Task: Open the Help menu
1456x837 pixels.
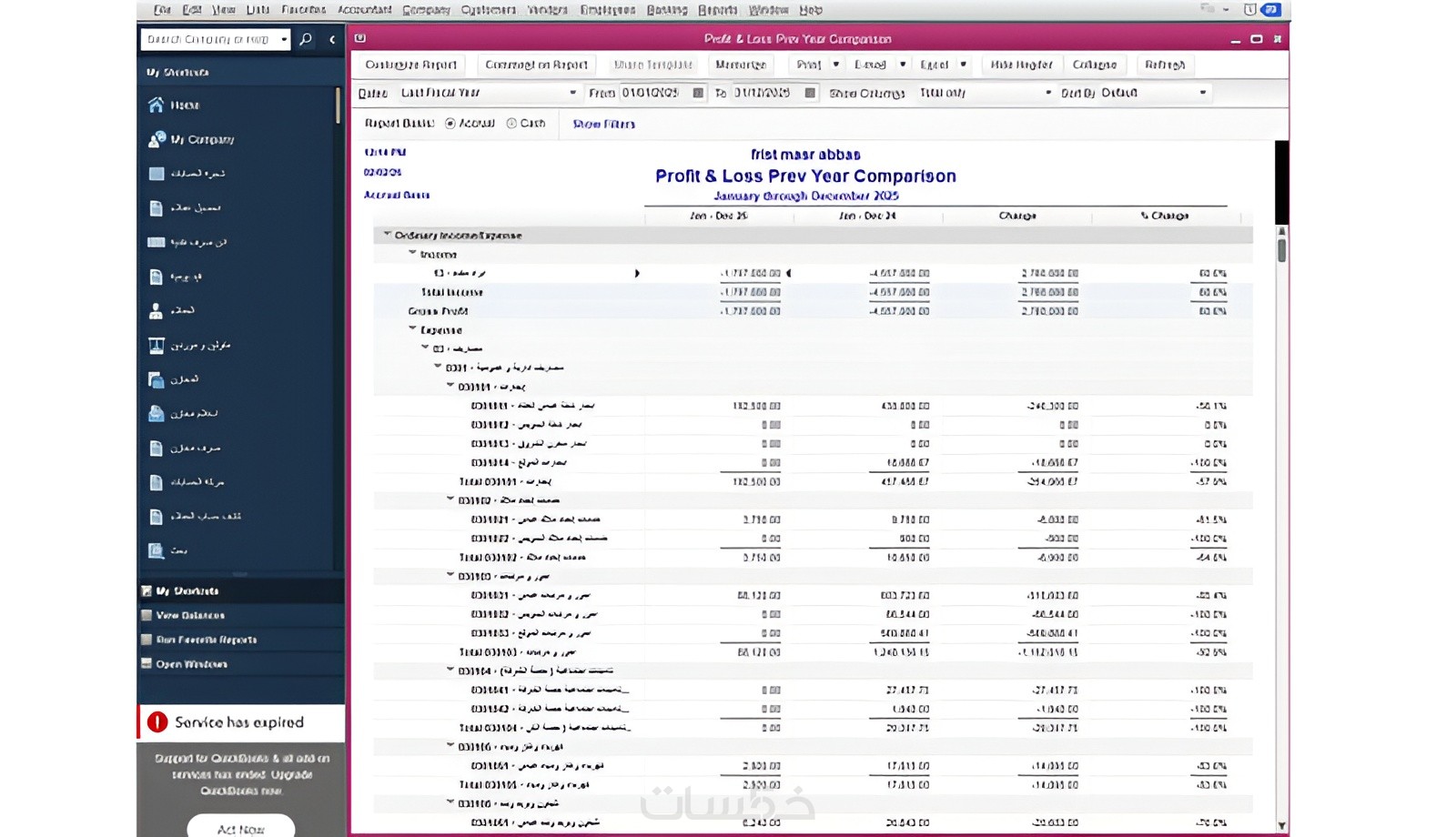Action: (x=810, y=10)
